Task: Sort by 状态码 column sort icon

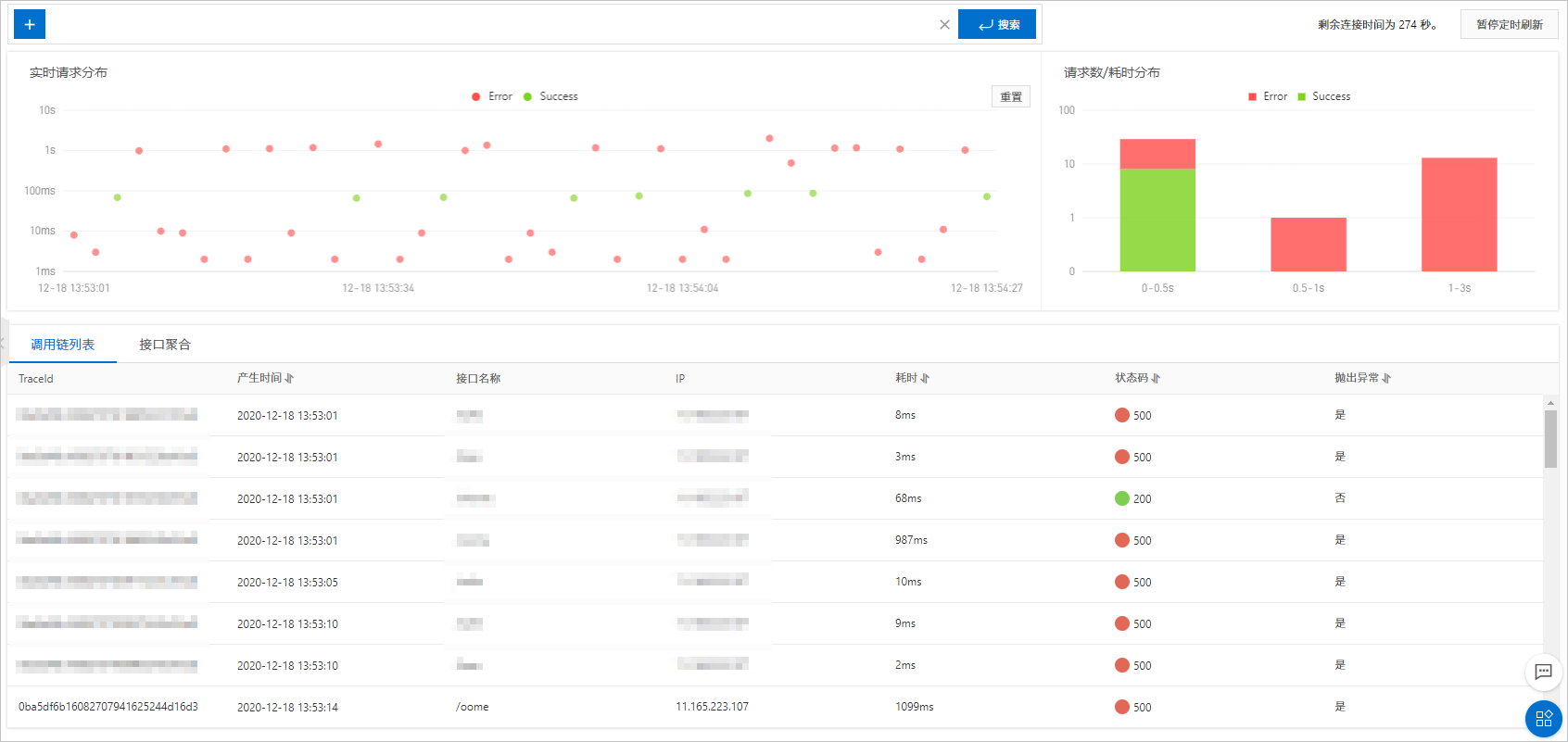Action: click(x=1156, y=378)
